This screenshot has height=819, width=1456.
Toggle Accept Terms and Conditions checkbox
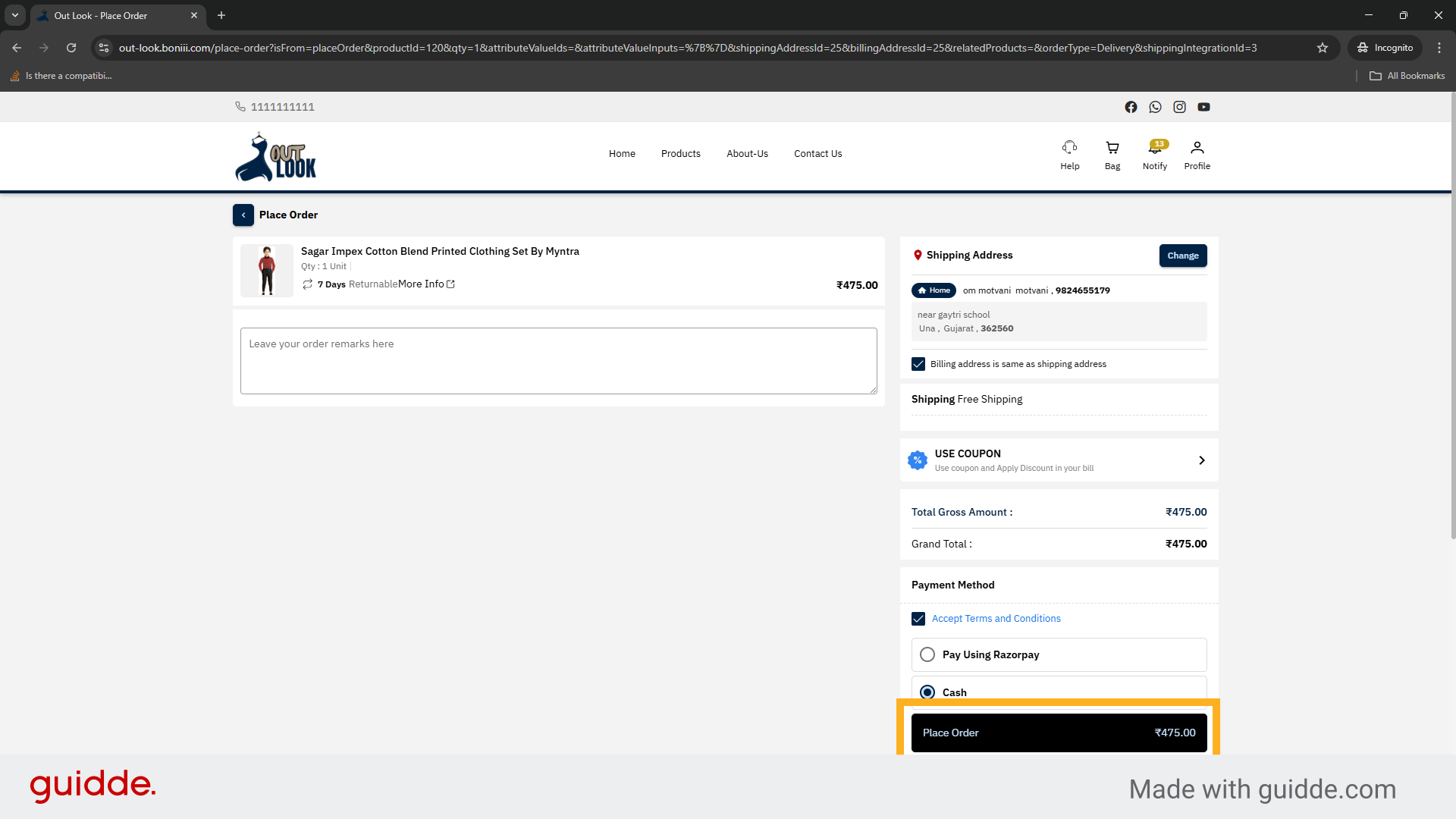918,619
